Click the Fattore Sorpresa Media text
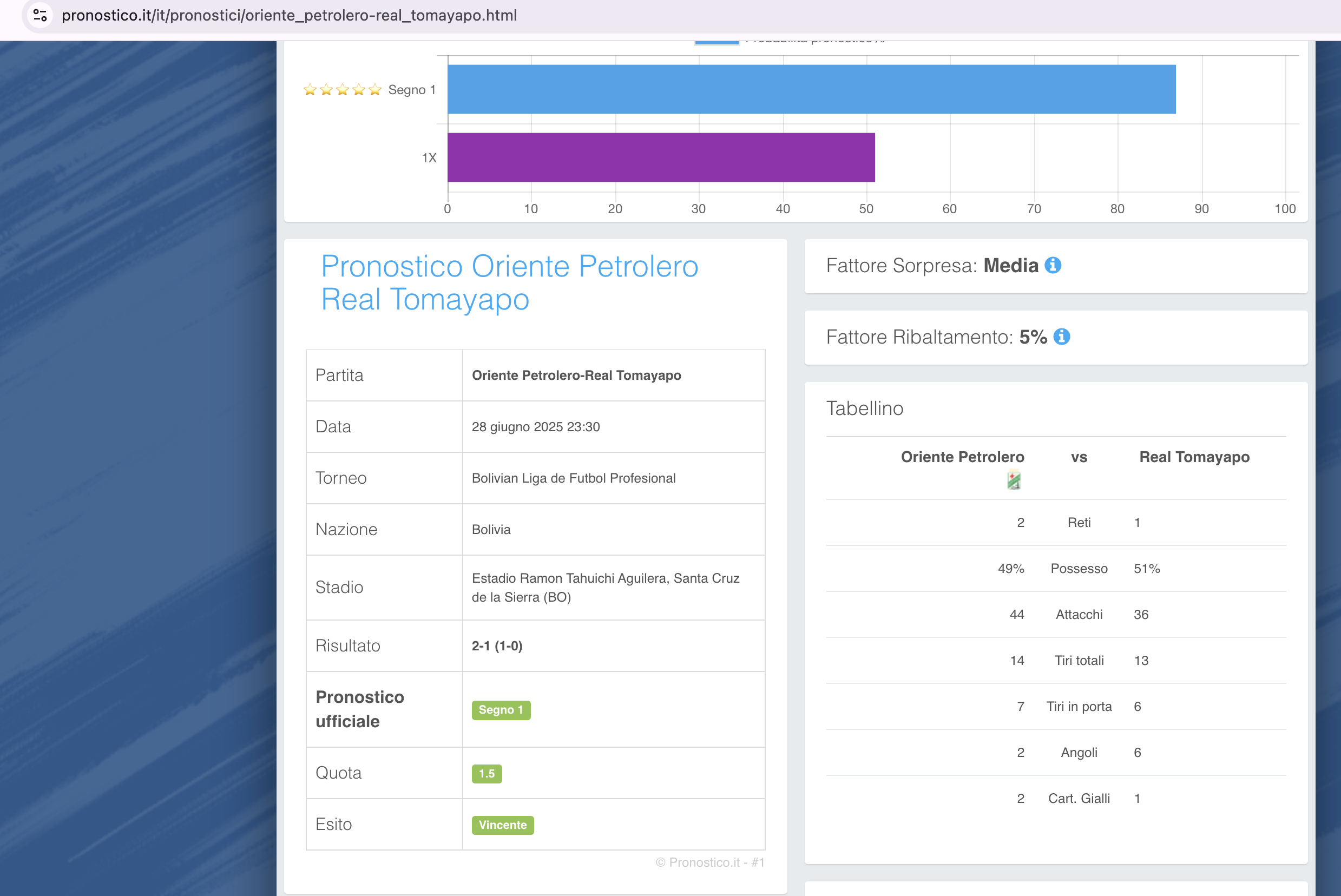1341x896 pixels. point(932,266)
